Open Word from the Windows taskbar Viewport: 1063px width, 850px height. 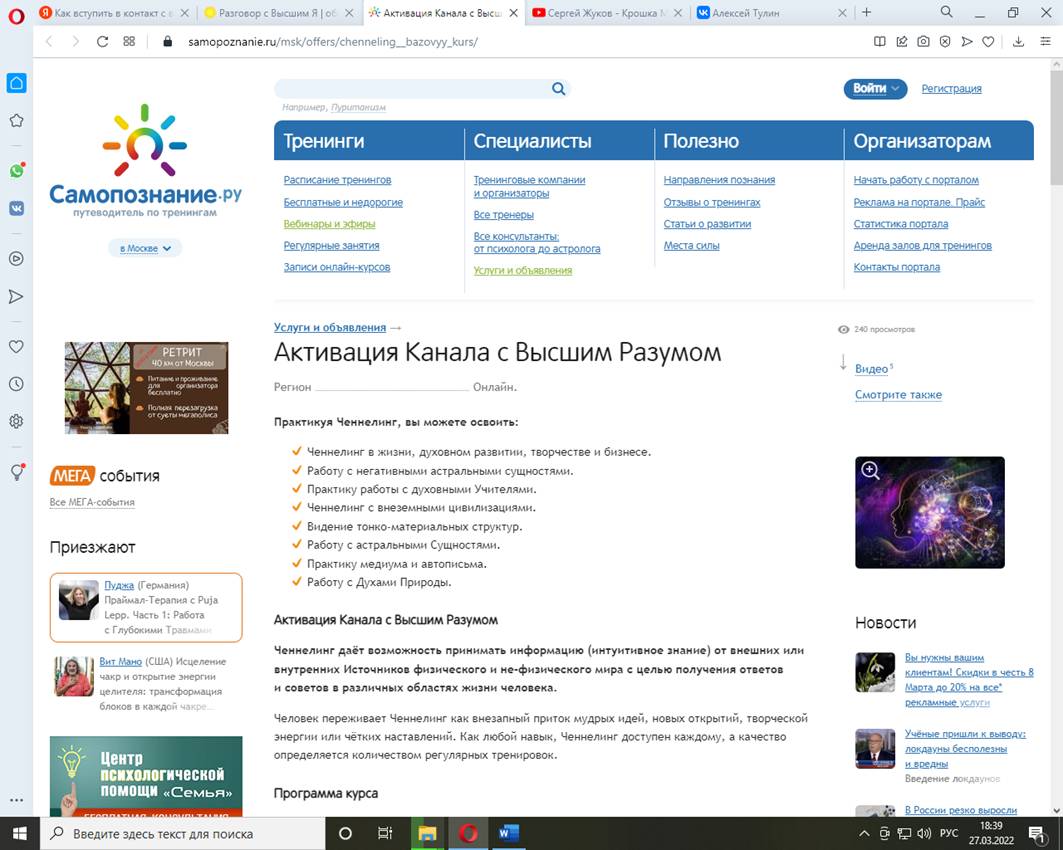(507, 833)
